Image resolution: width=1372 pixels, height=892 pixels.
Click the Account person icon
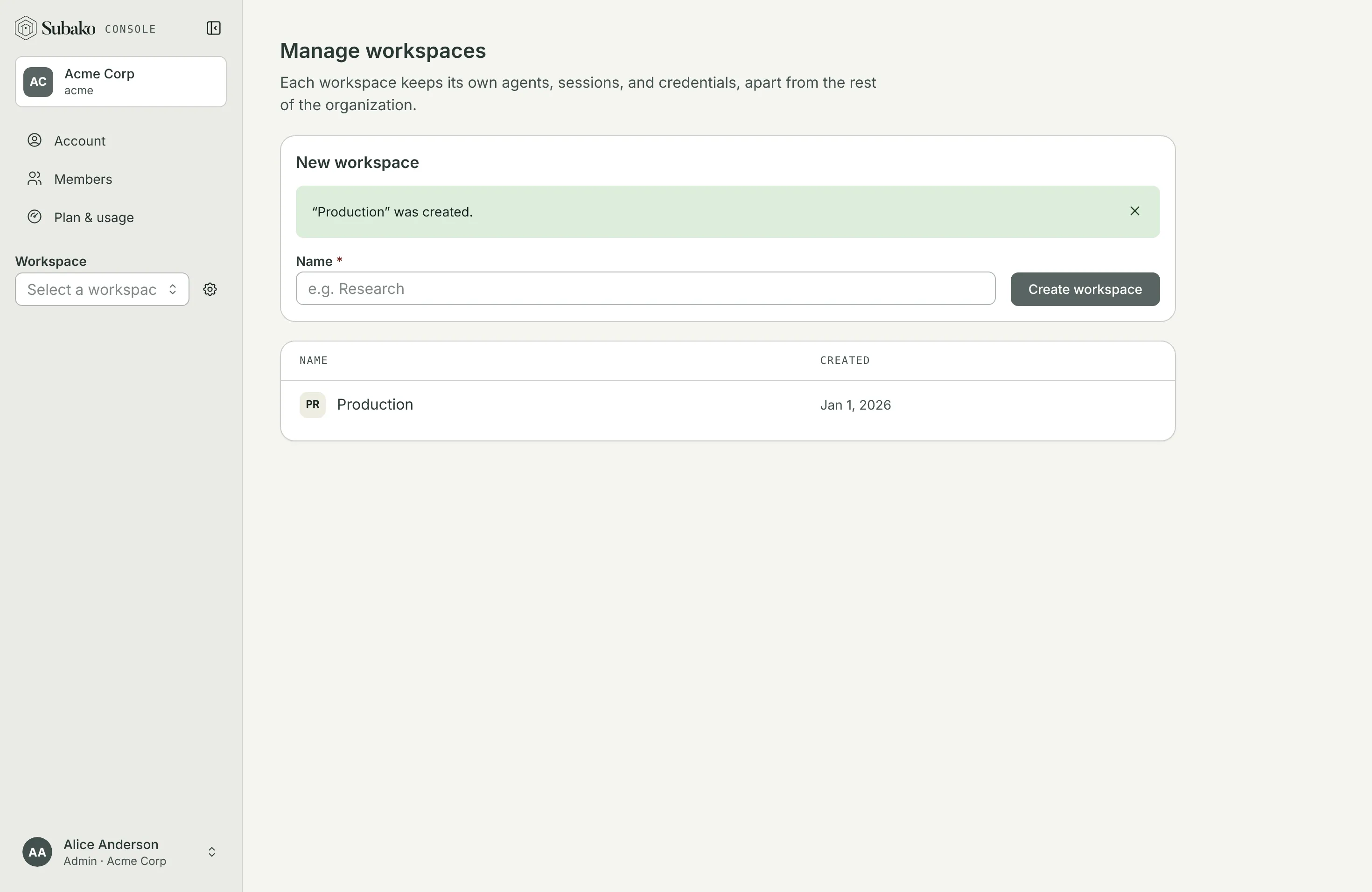35,140
